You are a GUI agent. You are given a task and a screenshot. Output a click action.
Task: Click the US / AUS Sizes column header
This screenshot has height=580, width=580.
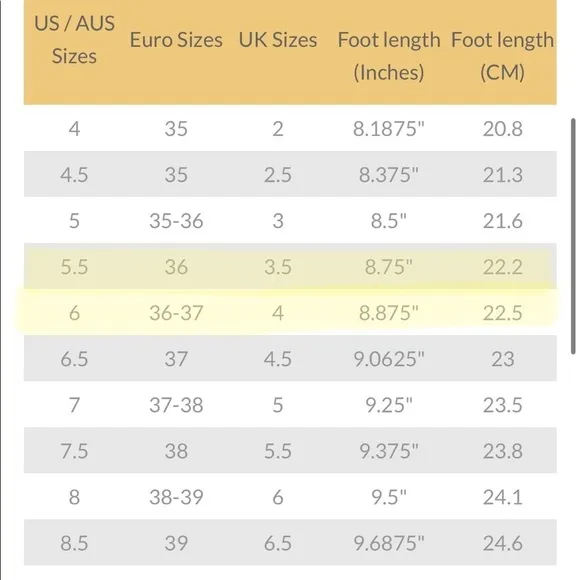[x=74, y=40]
